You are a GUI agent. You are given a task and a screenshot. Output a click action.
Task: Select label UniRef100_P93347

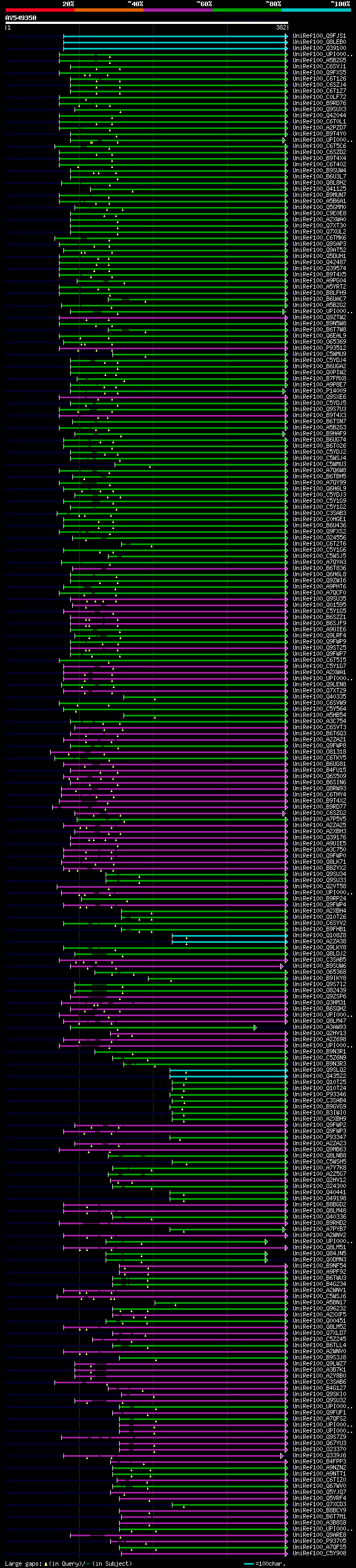[x=319, y=1137]
